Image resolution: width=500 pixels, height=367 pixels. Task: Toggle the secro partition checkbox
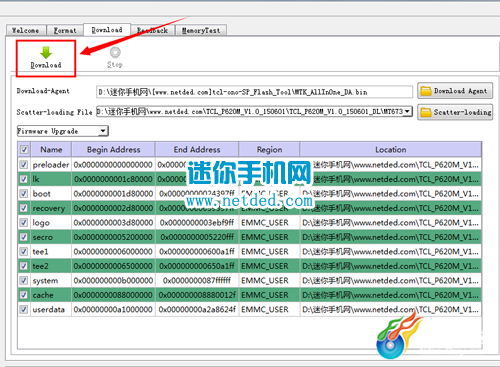(x=24, y=237)
